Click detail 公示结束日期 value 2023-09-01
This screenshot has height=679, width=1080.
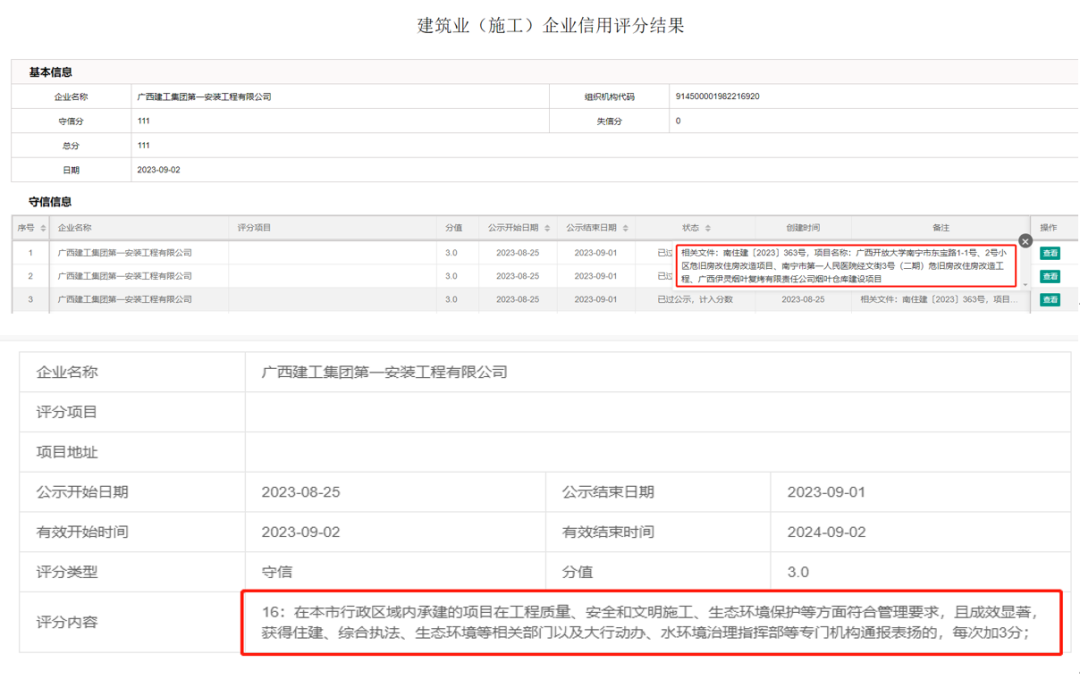click(x=826, y=492)
